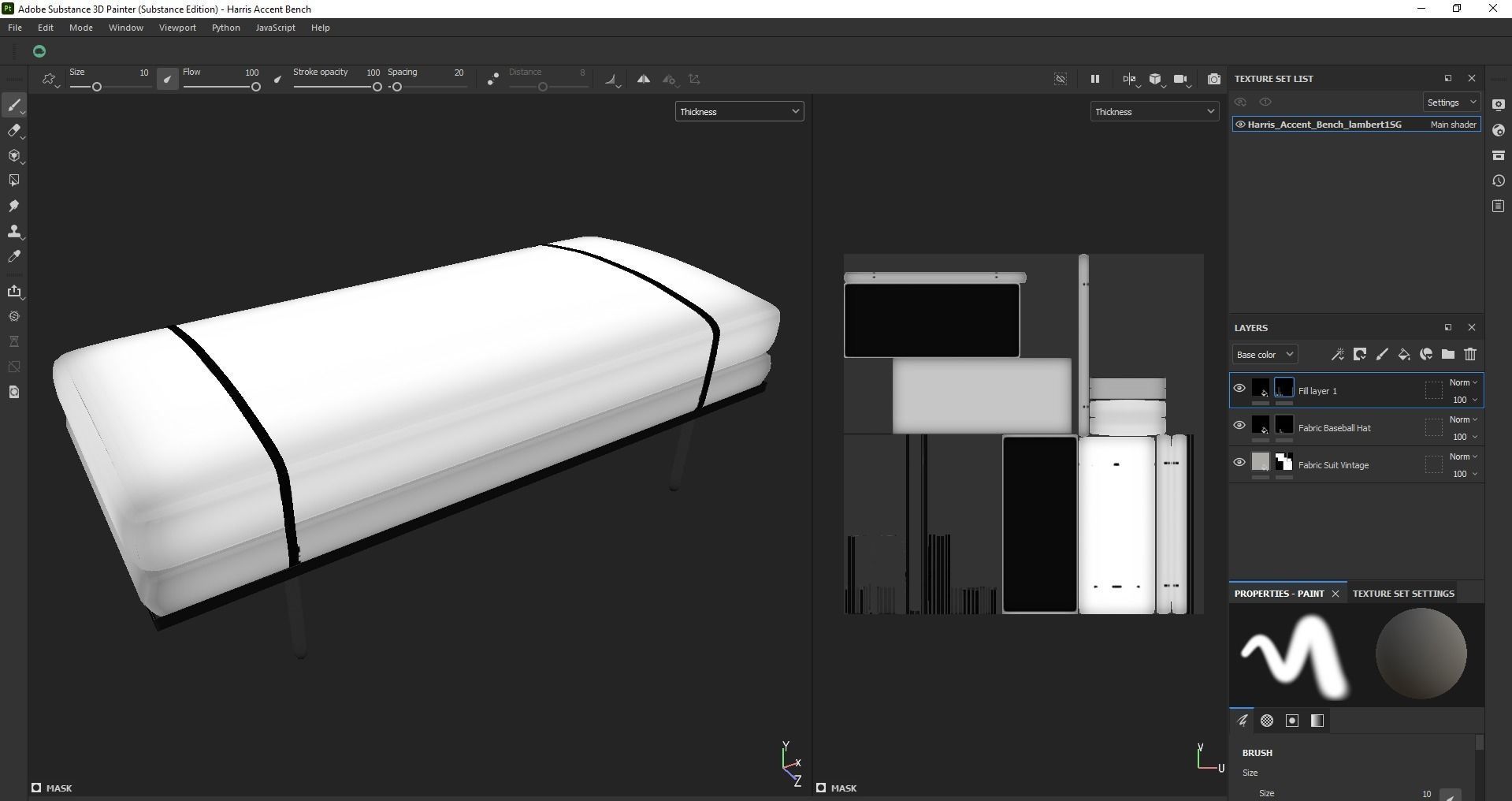This screenshot has height=801, width=1512.
Task: Select the Paint brush tool
Action: (14, 105)
